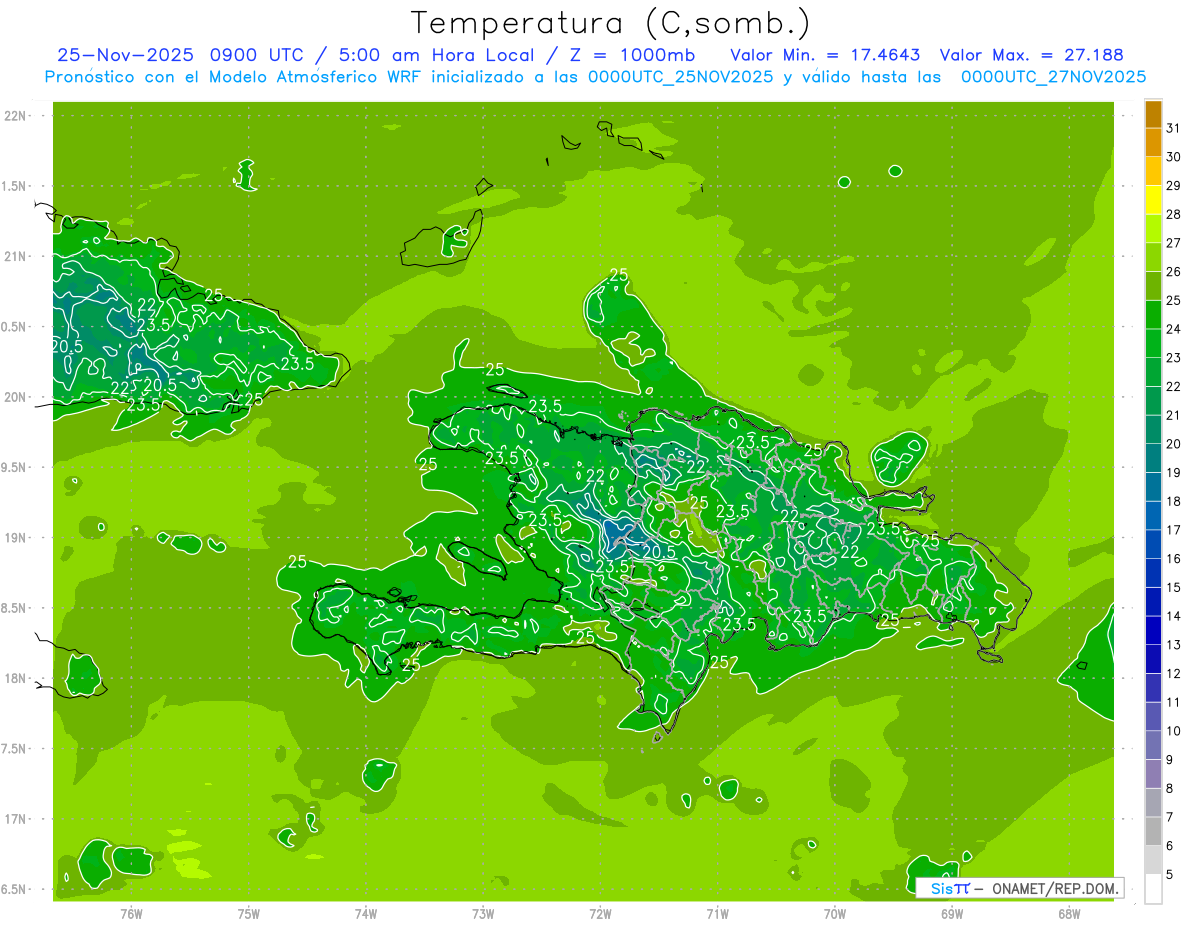
Task: Select the teal swatch between 19 and 20
Action: tap(1153, 459)
